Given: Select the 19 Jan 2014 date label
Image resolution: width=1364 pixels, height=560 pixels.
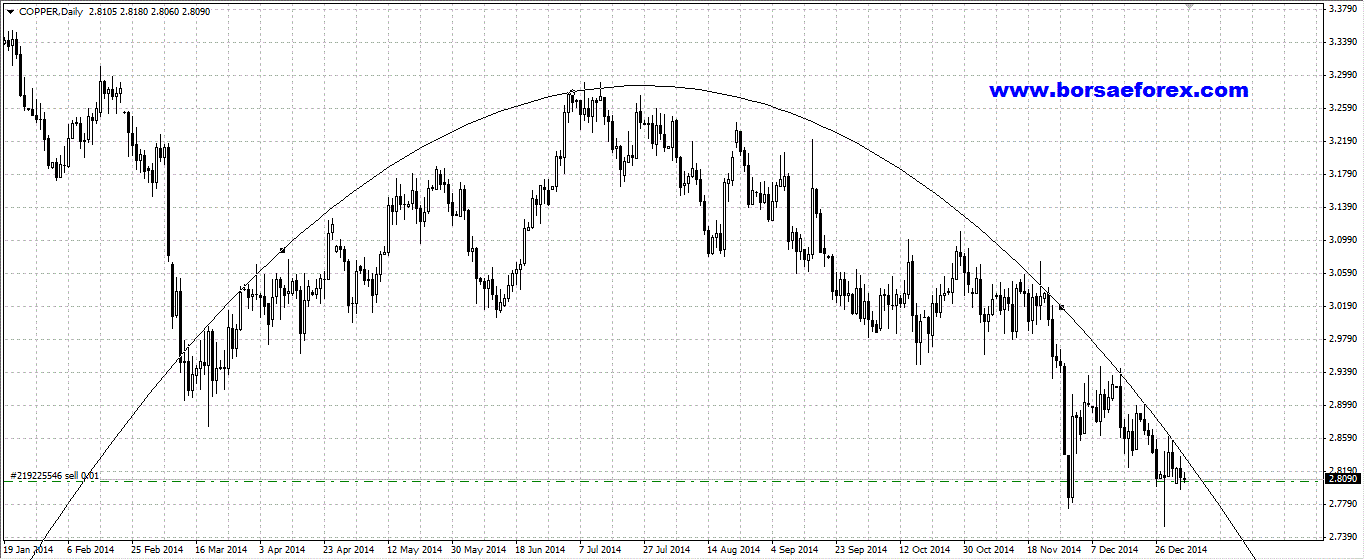Looking at the screenshot, I should point(28,550).
